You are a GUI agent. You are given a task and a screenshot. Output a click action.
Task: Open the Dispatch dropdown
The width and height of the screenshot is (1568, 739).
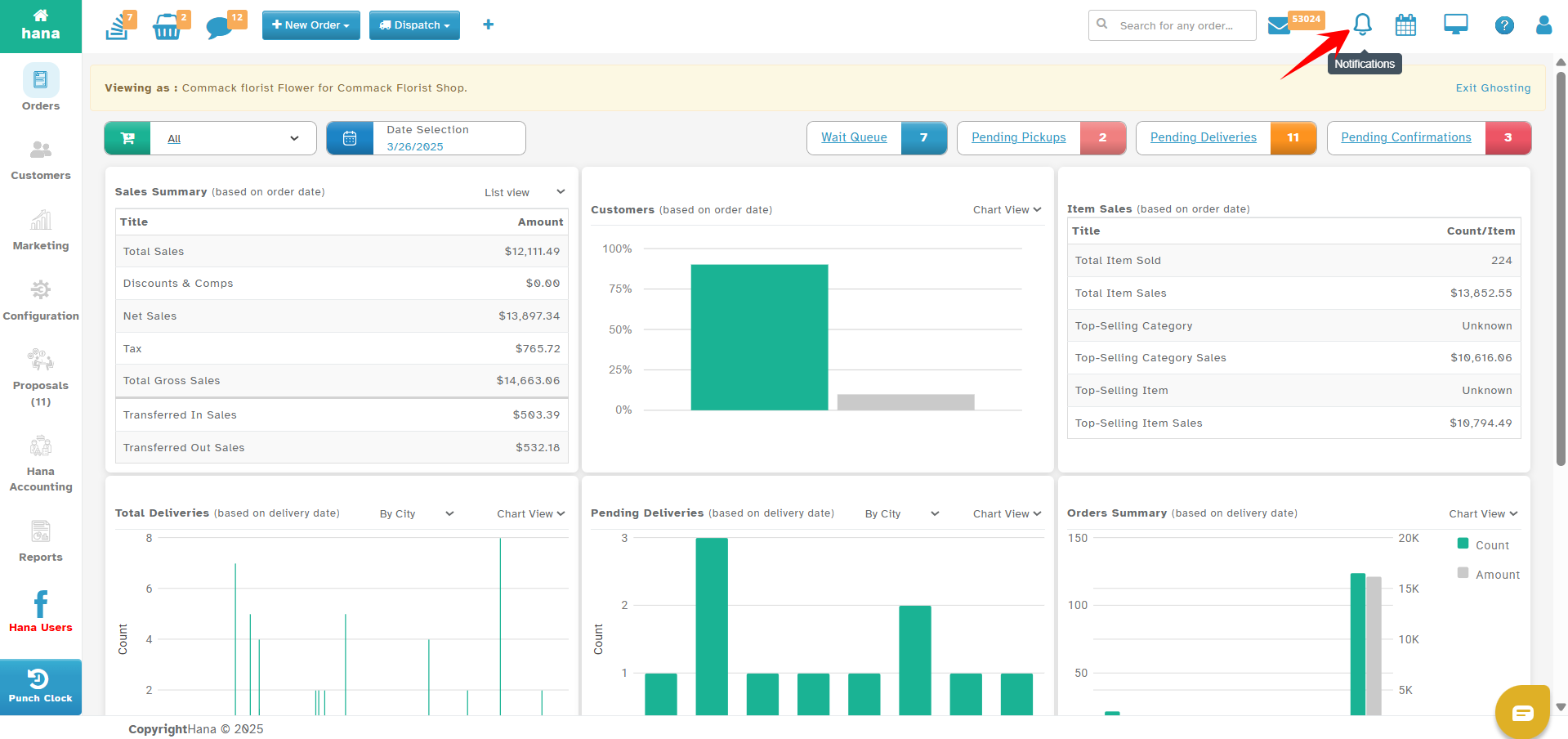(414, 25)
